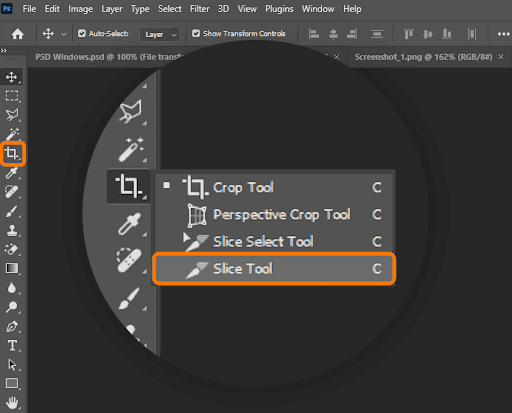Expand the toolbar with double-arrow icon
512x413 pixels.
pyautogui.click(x=4, y=51)
